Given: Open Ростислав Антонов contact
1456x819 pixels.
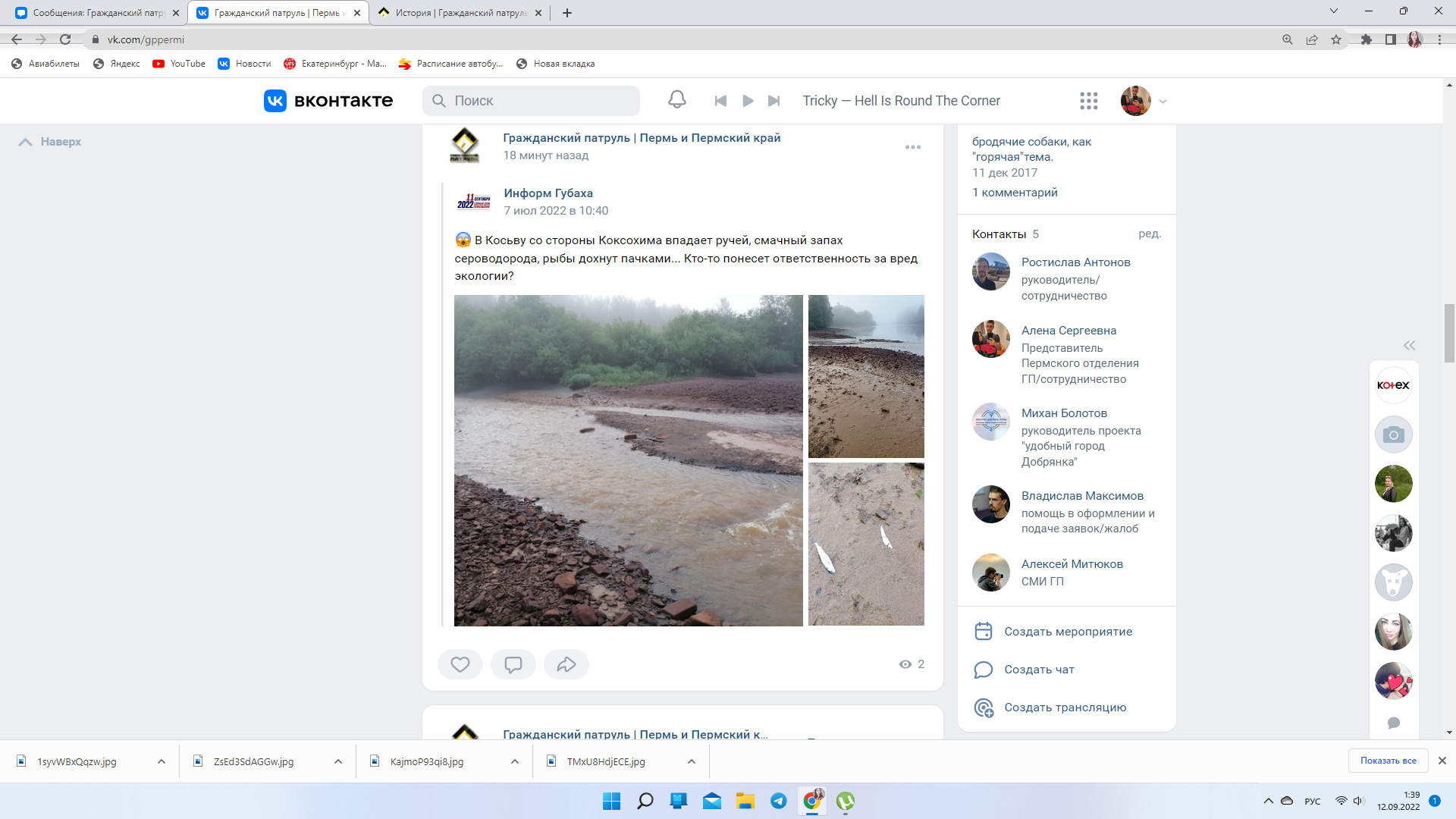Looking at the screenshot, I should (x=1075, y=262).
